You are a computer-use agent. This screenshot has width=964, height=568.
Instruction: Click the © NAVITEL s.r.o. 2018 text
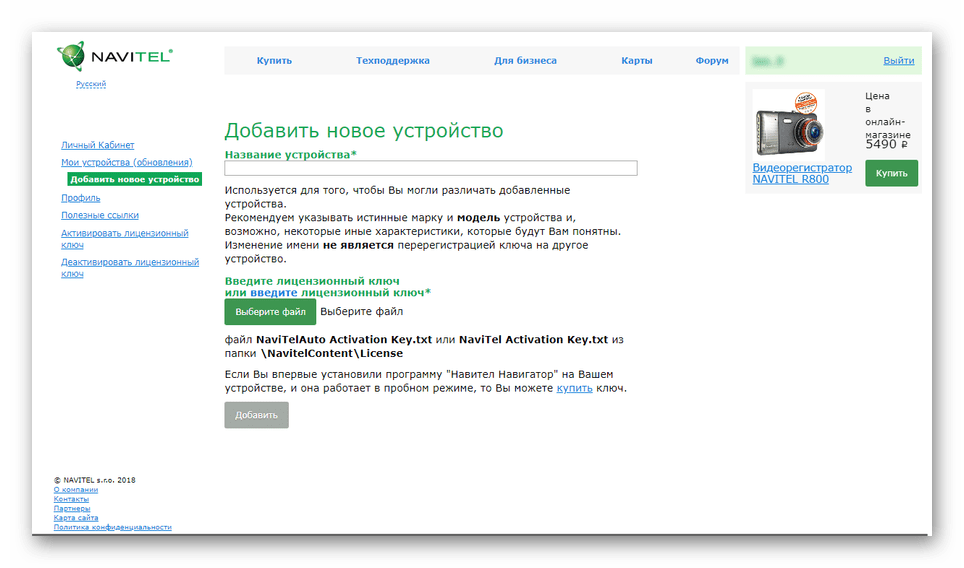click(x=95, y=480)
